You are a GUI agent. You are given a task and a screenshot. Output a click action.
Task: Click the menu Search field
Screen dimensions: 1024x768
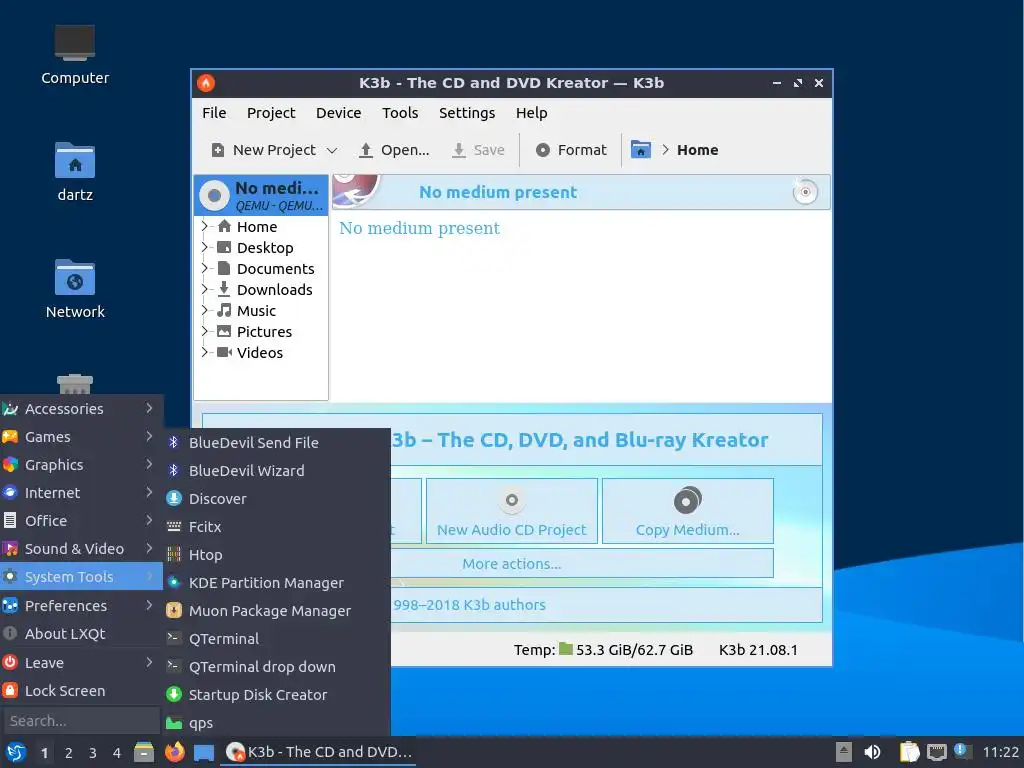pos(82,721)
